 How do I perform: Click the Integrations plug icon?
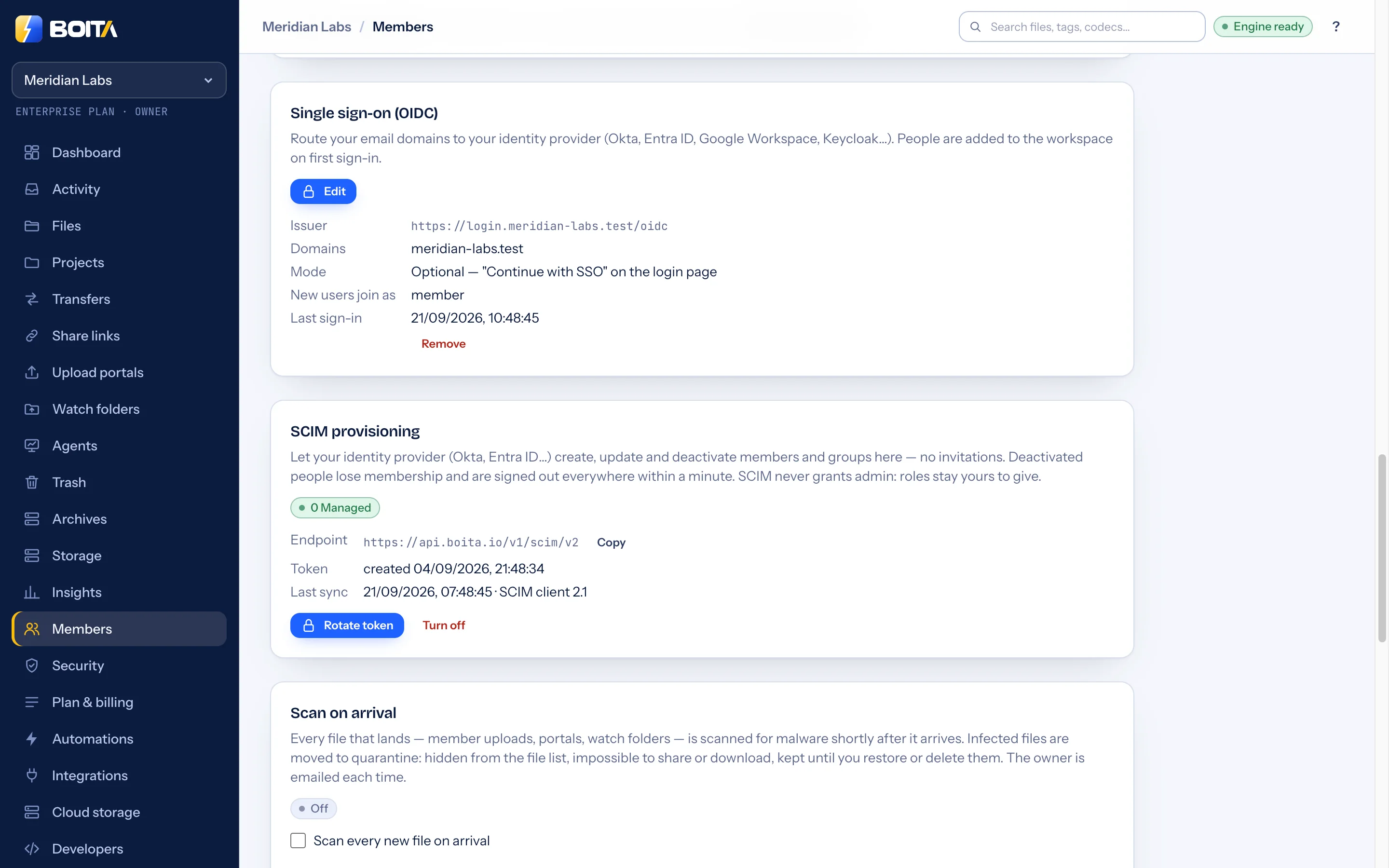point(31,775)
